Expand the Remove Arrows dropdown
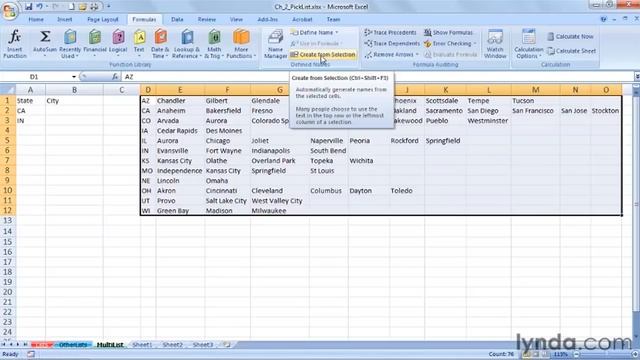Image resolution: width=640 pixels, height=360 pixels. [x=417, y=54]
